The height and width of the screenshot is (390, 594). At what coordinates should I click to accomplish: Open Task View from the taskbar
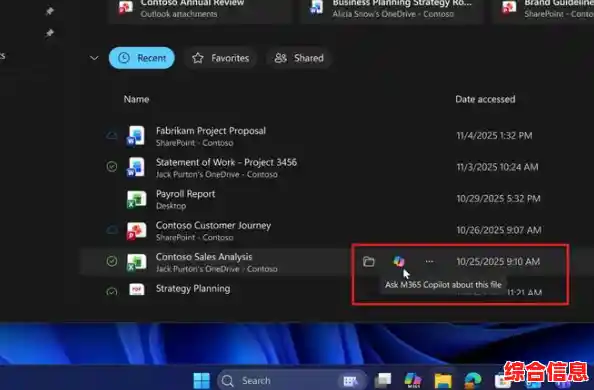tap(383, 380)
